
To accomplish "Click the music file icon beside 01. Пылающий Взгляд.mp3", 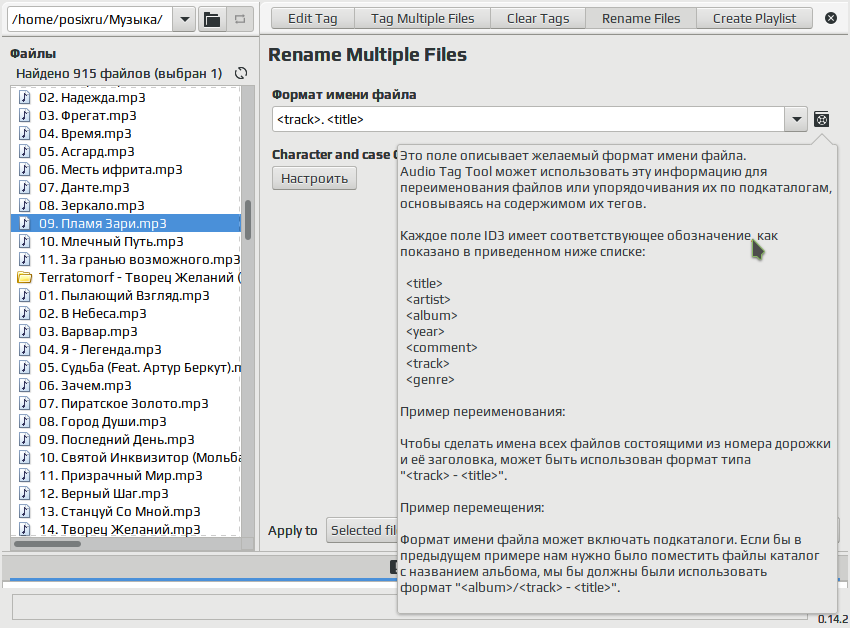I will (x=24, y=296).
